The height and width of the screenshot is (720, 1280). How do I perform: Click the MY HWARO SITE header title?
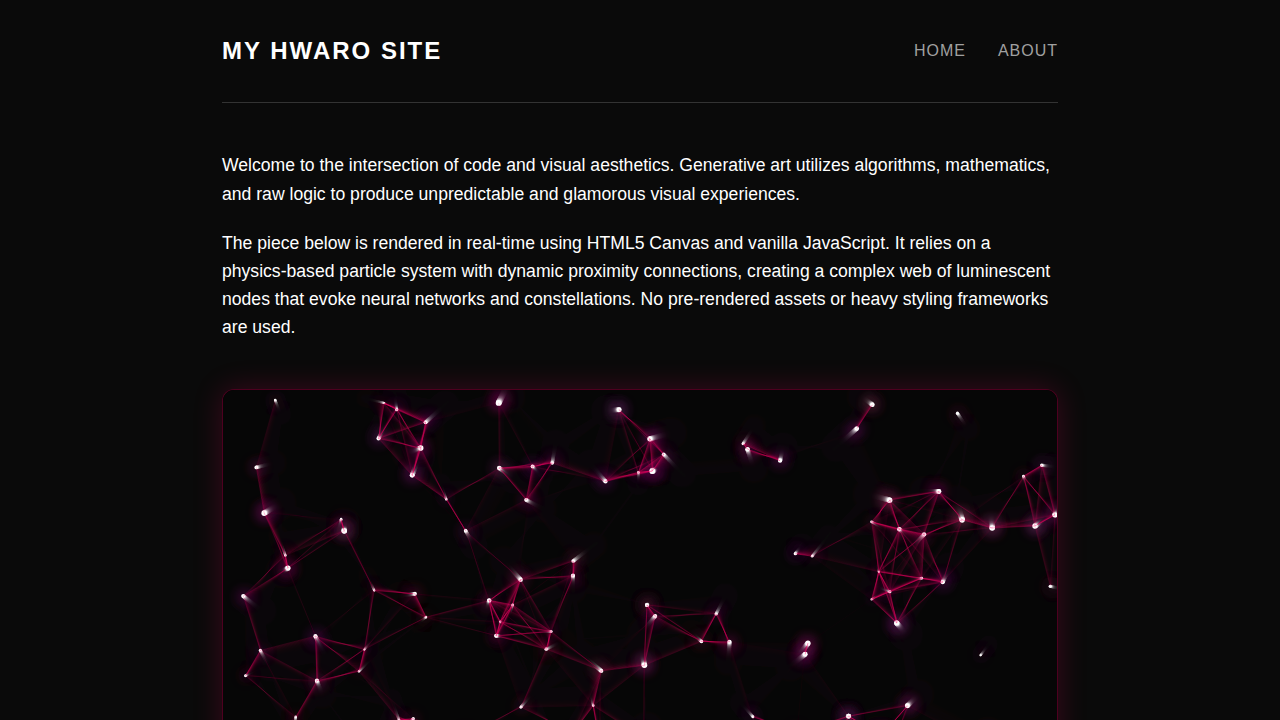(331, 50)
